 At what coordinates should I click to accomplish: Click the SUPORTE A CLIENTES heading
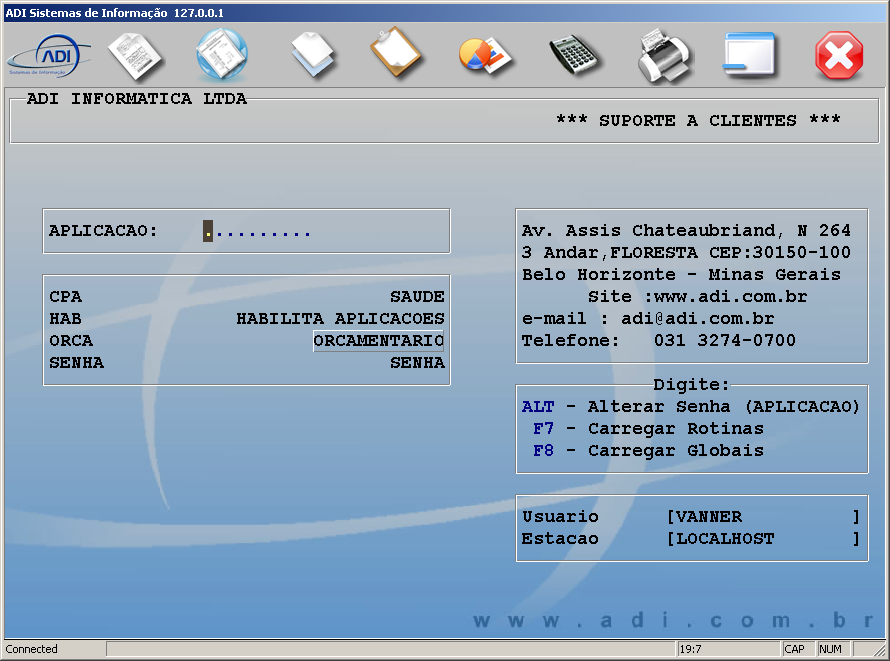pos(698,121)
